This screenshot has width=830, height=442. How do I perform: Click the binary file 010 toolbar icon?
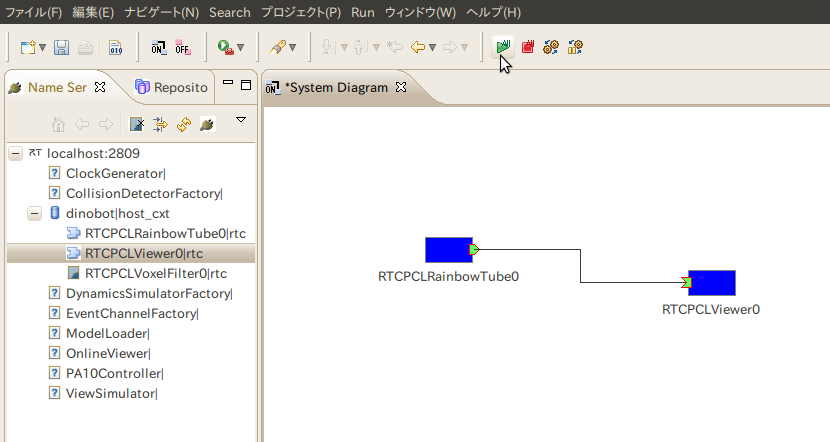(x=115, y=47)
